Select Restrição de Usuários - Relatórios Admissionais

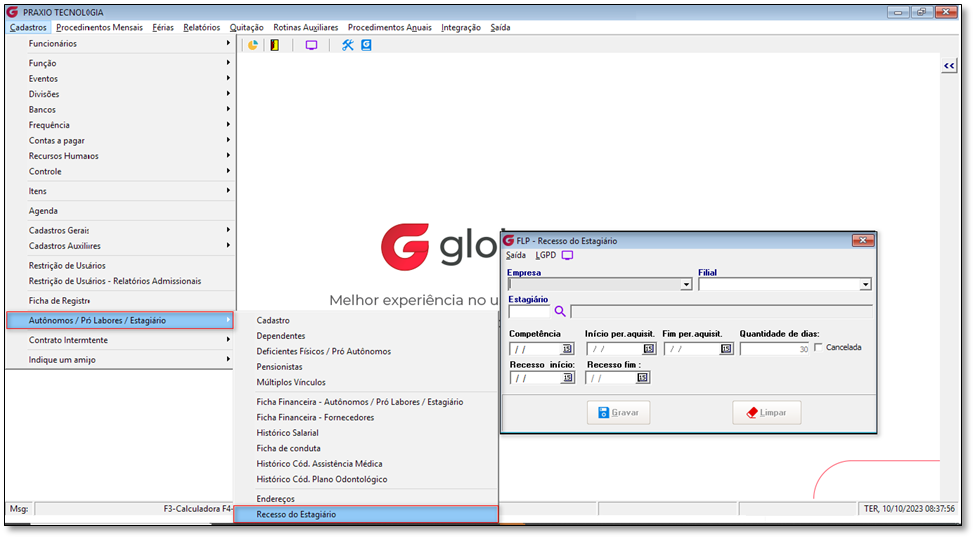(x=120, y=282)
